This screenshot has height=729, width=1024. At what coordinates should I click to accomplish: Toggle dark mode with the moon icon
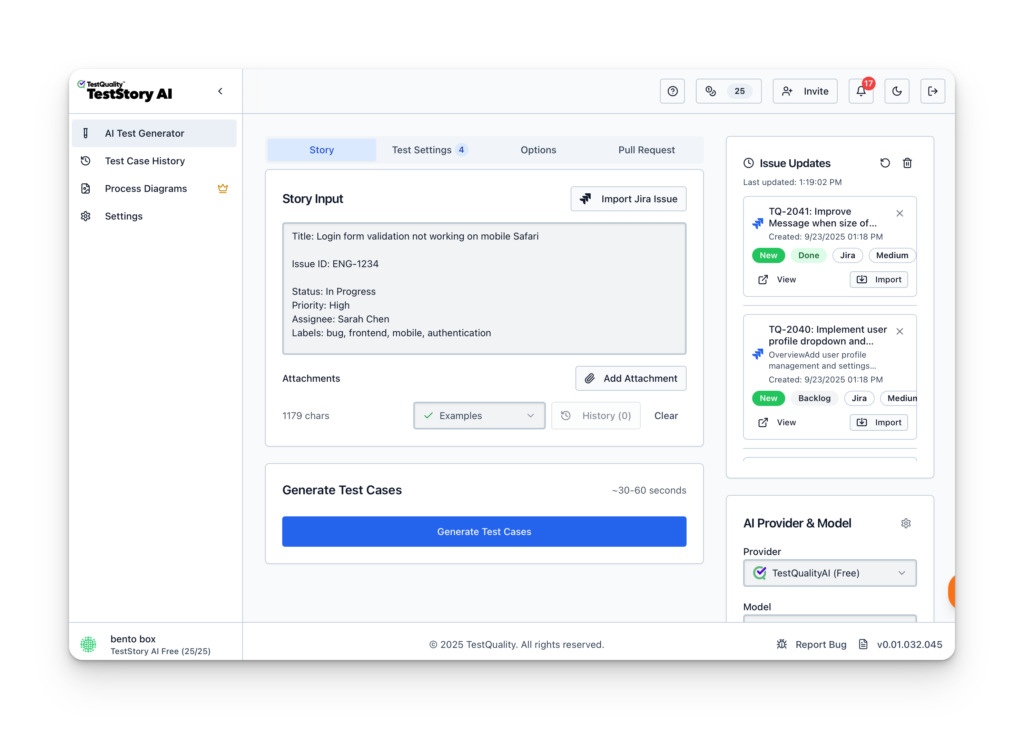tap(896, 91)
